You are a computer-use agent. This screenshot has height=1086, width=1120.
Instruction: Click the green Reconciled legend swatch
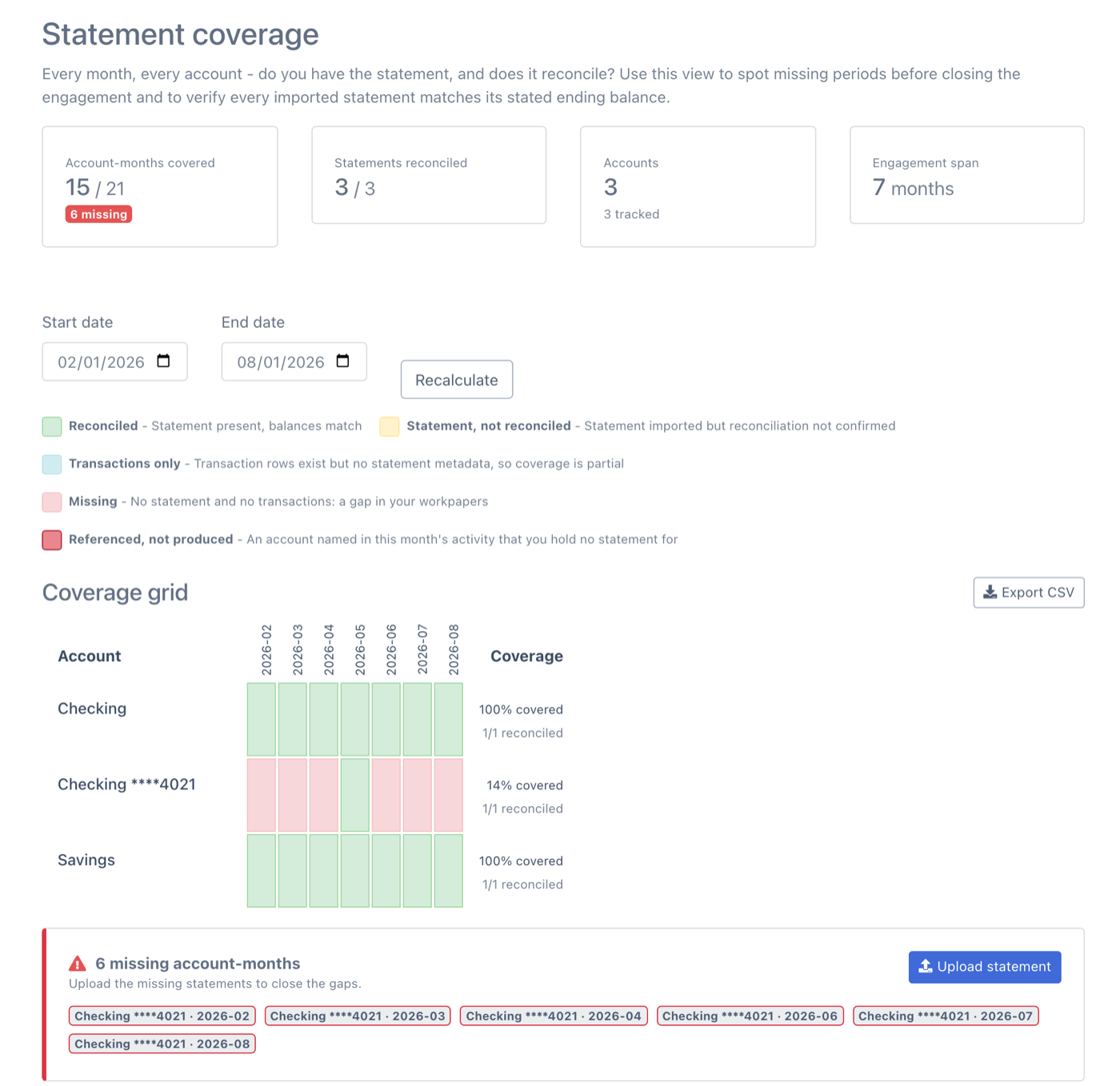click(x=52, y=426)
